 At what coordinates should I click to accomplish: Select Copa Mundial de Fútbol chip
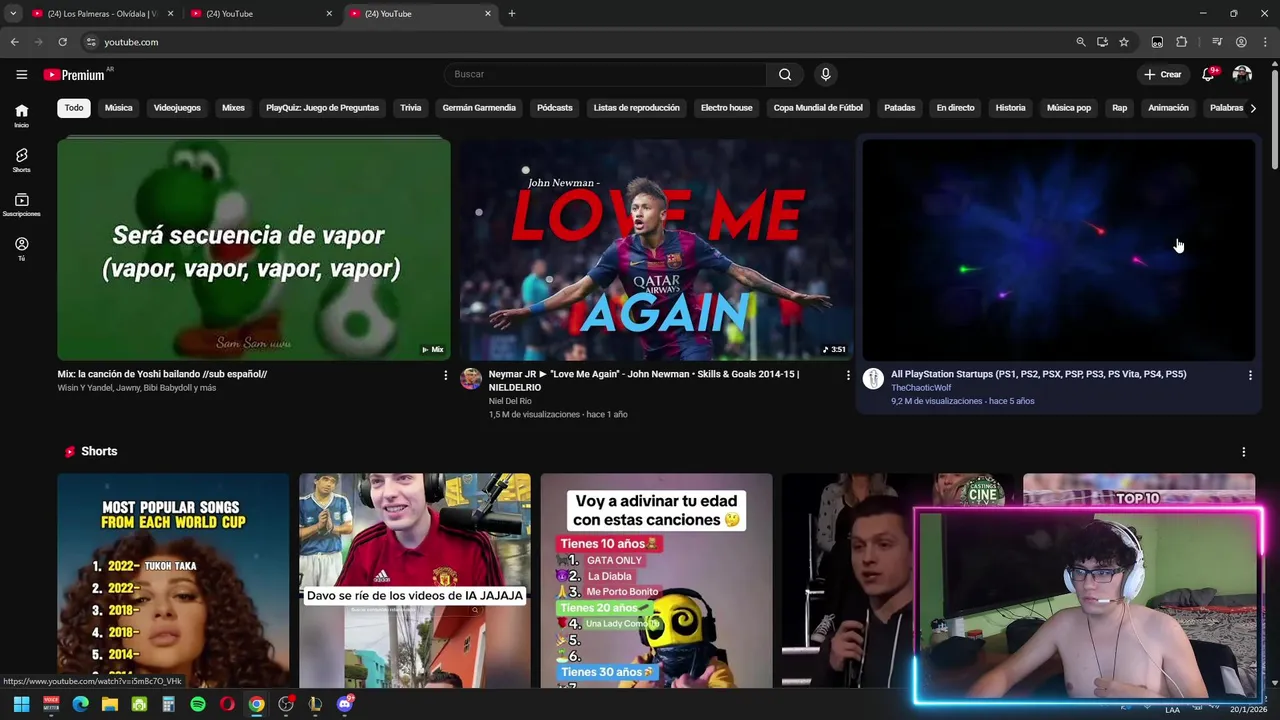click(x=818, y=108)
